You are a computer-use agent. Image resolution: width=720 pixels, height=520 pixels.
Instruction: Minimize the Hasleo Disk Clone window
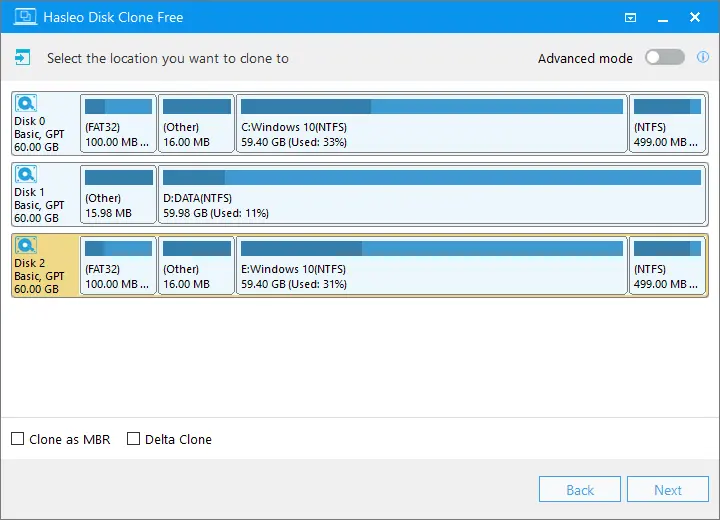tap(663, 17)
